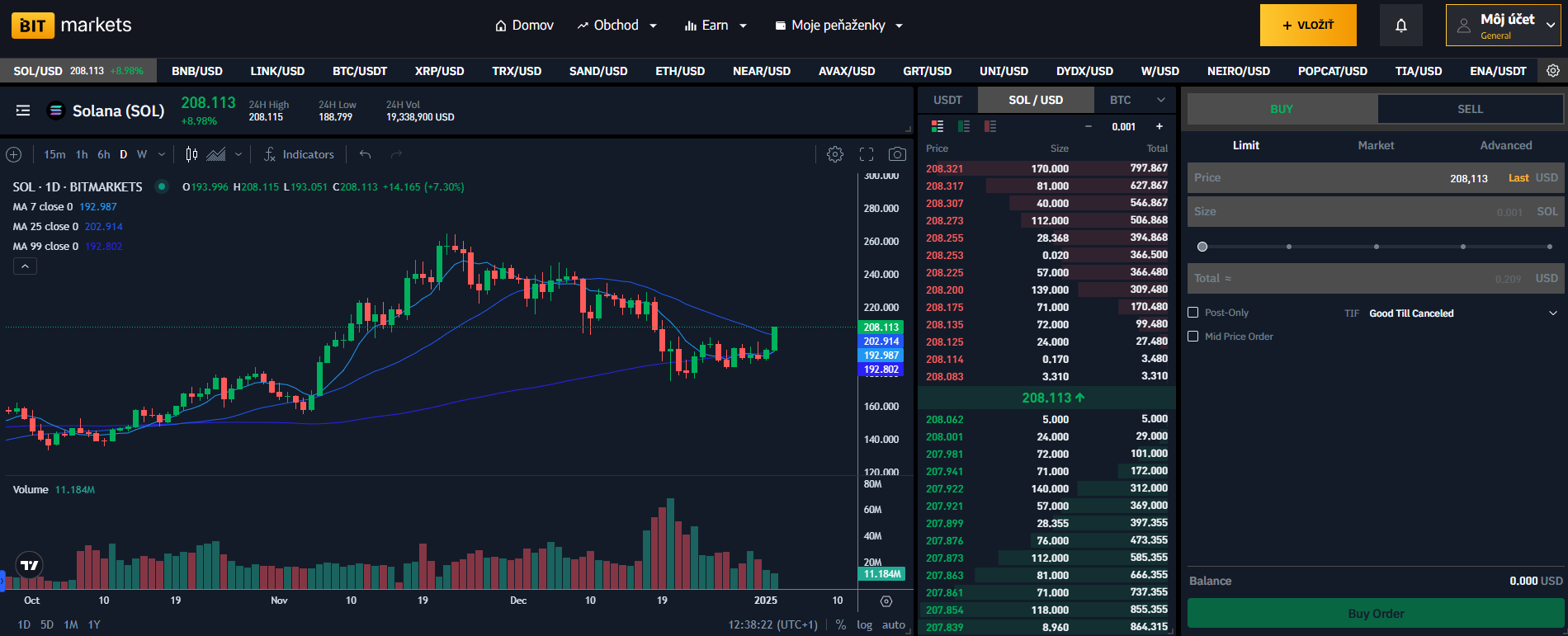Click the TradingView logo on chart
Image resolution: width=1568 pixels, height=636 pixels.
click(30, 565)
